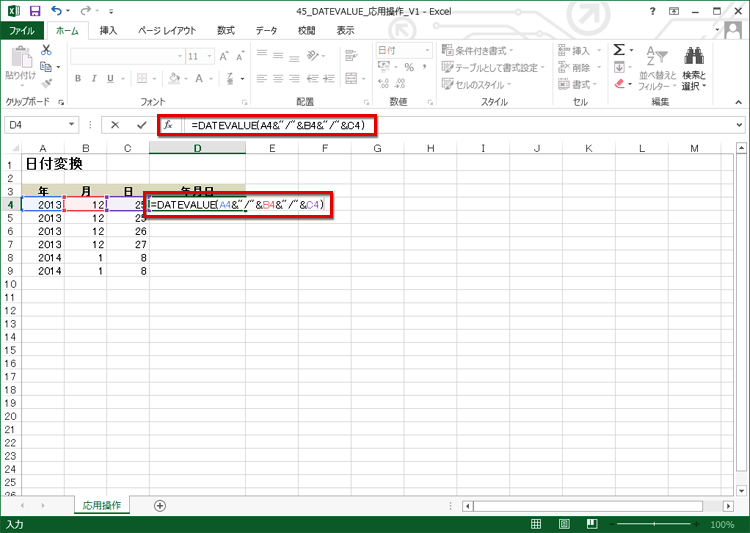Image resolution: width=750 pixels, height=533 pixels.
Task: Switch to the 表示 ribbon tab
Action: click(345, 31)
